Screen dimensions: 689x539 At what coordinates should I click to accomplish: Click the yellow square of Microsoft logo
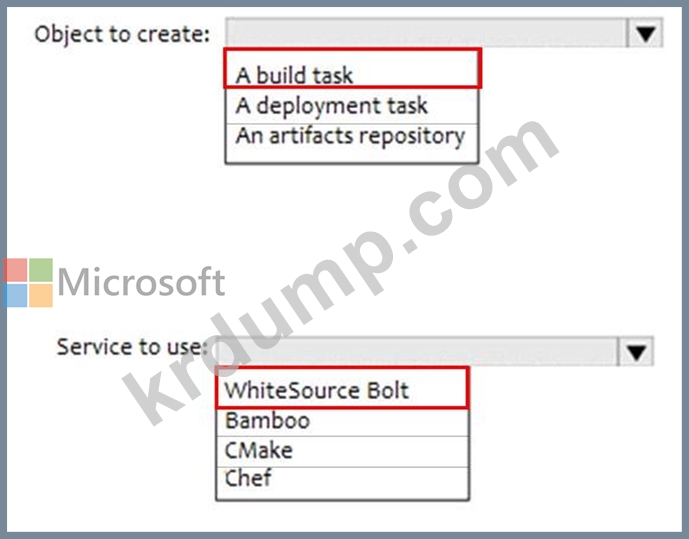tap(40, 295)
